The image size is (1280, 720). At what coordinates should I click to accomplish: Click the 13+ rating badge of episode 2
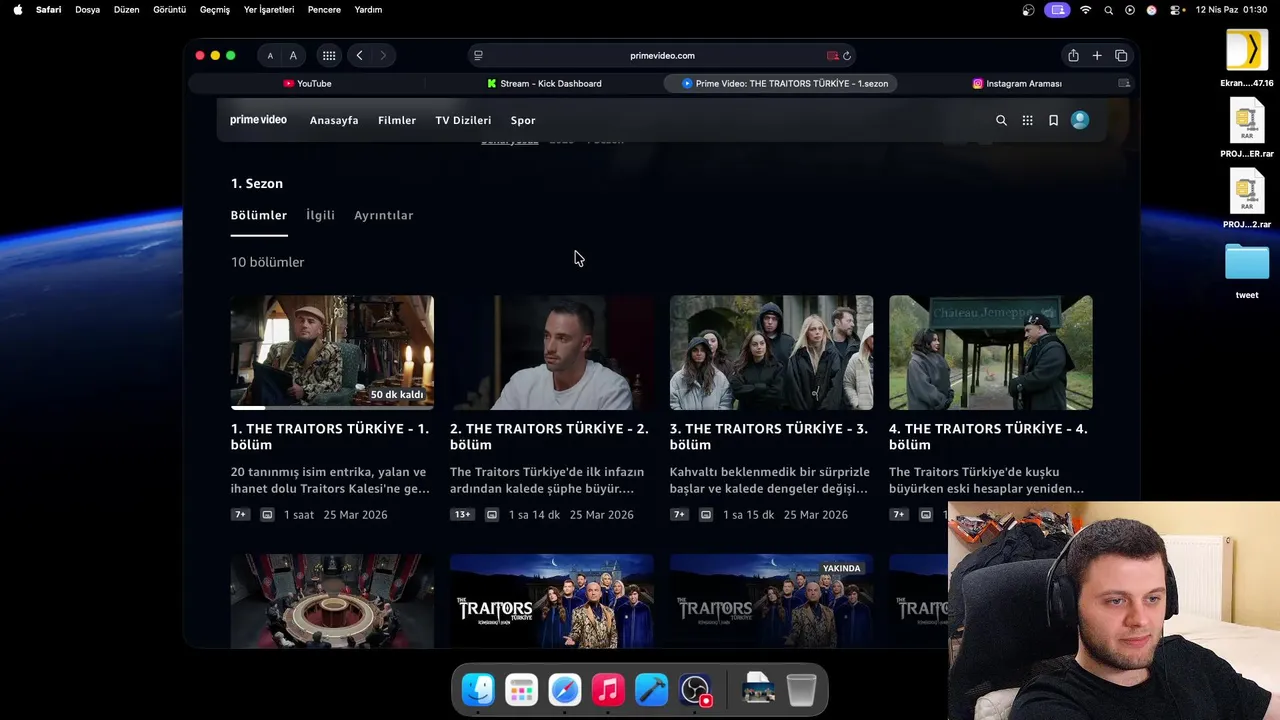(462, 515)
